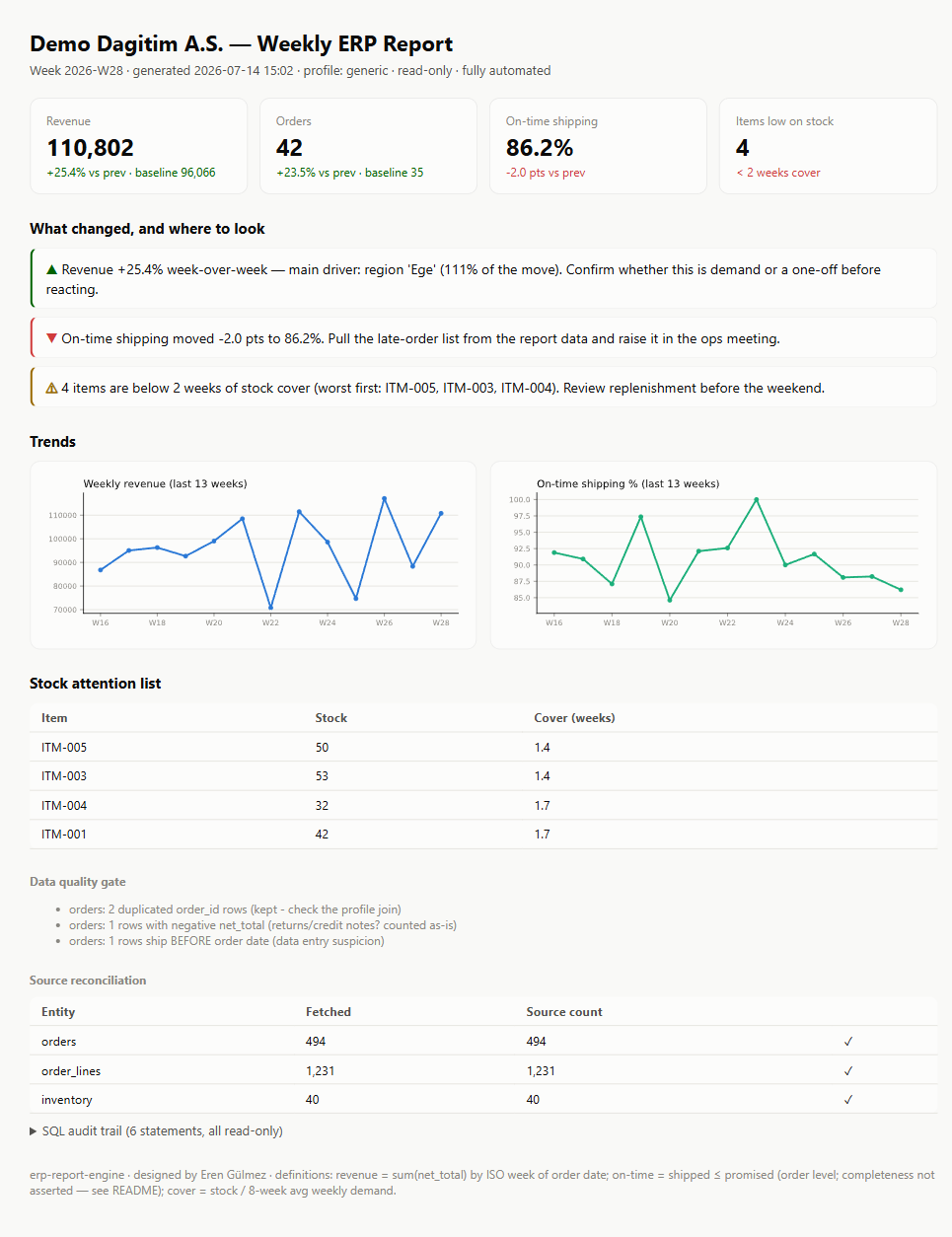Expand the SQL audit trail disclosure triangle
This screenshot has height=1237, width=952.
(x=34, y=1131)
